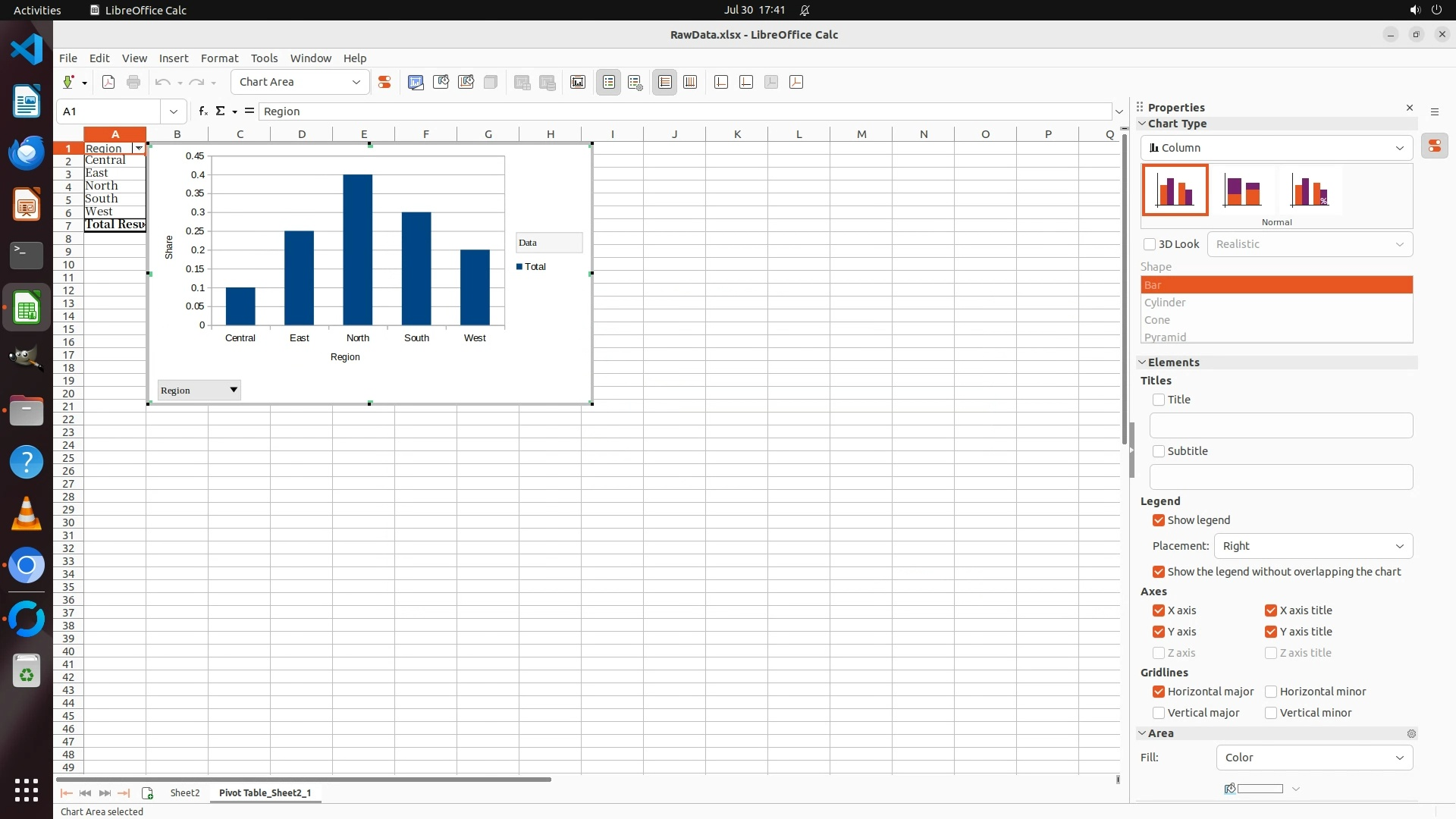Enable the 3D Look checkbox

[x=1150, y=244]
